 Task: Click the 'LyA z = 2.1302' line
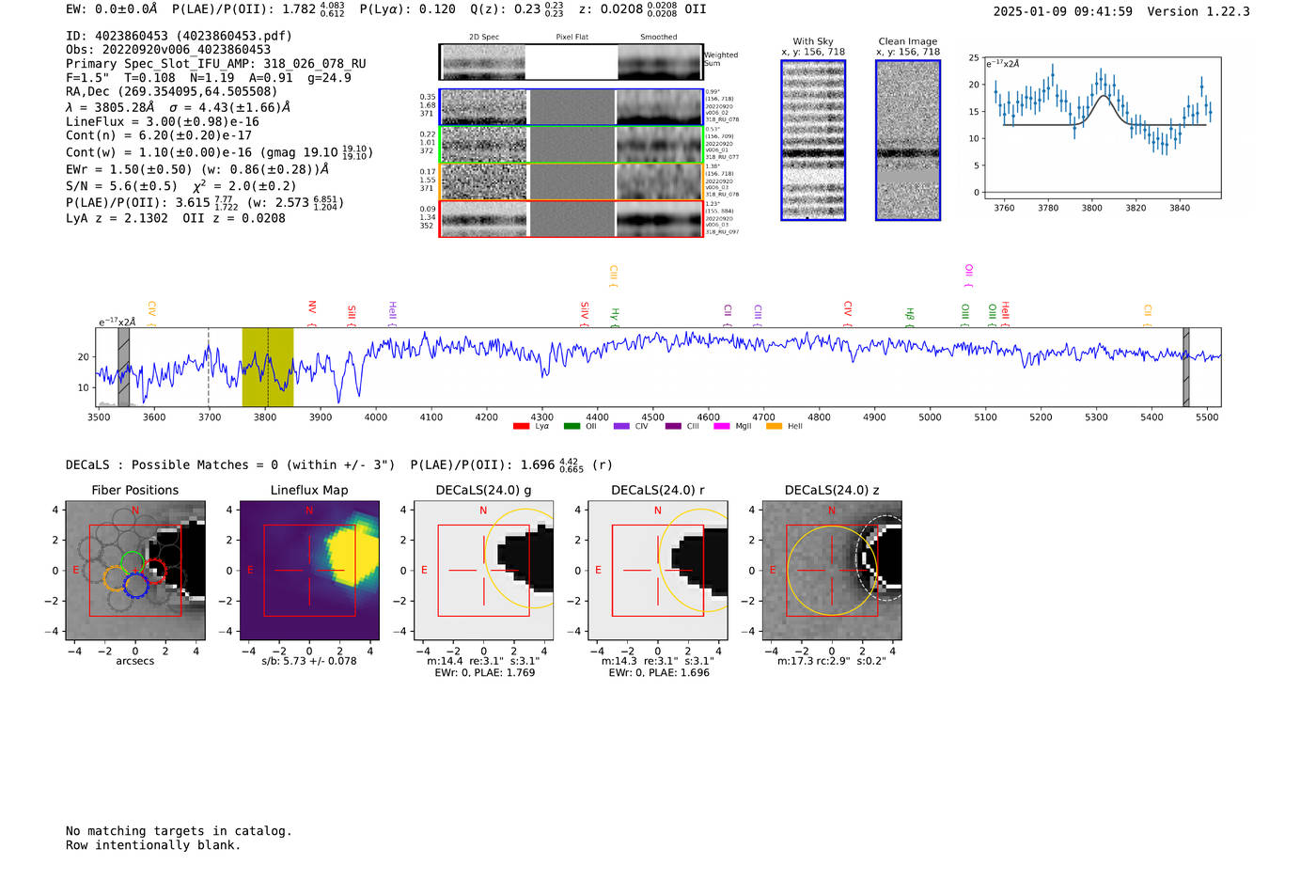(x=176, y=218)
